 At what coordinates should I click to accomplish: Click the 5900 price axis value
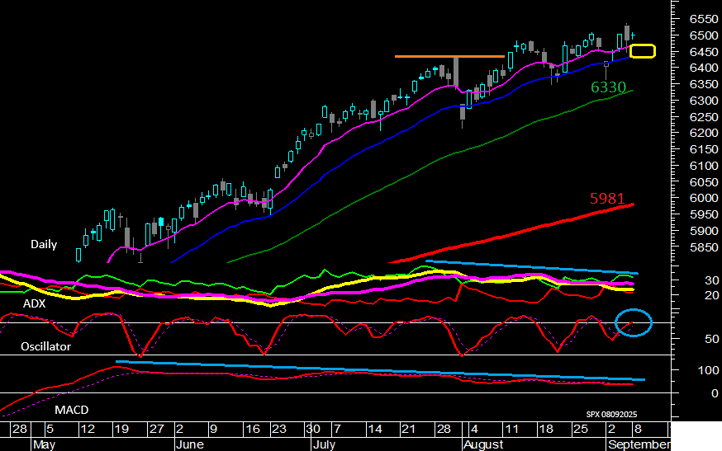704,230
